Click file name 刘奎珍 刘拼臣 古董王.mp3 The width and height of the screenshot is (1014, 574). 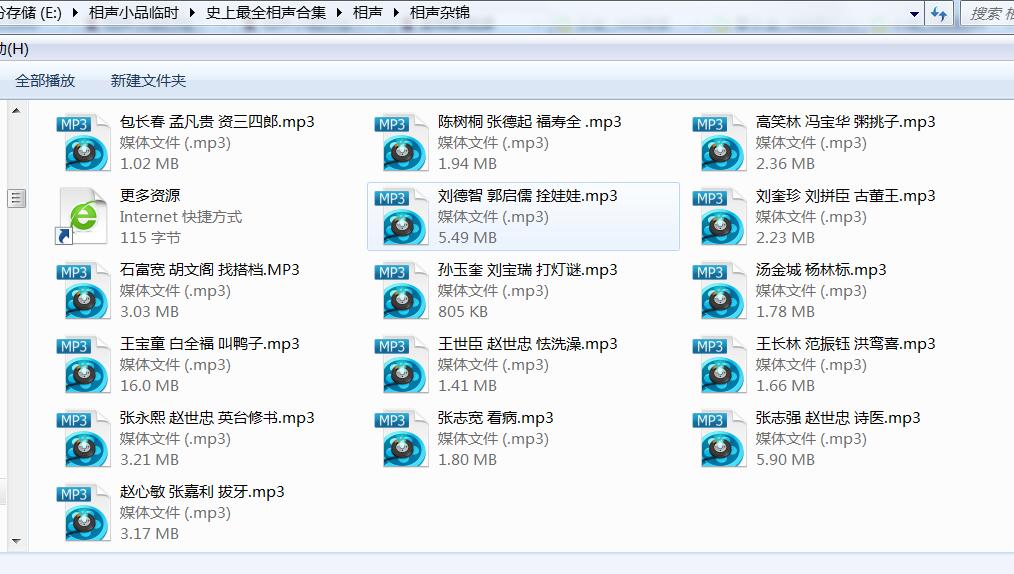click(845, 195)
